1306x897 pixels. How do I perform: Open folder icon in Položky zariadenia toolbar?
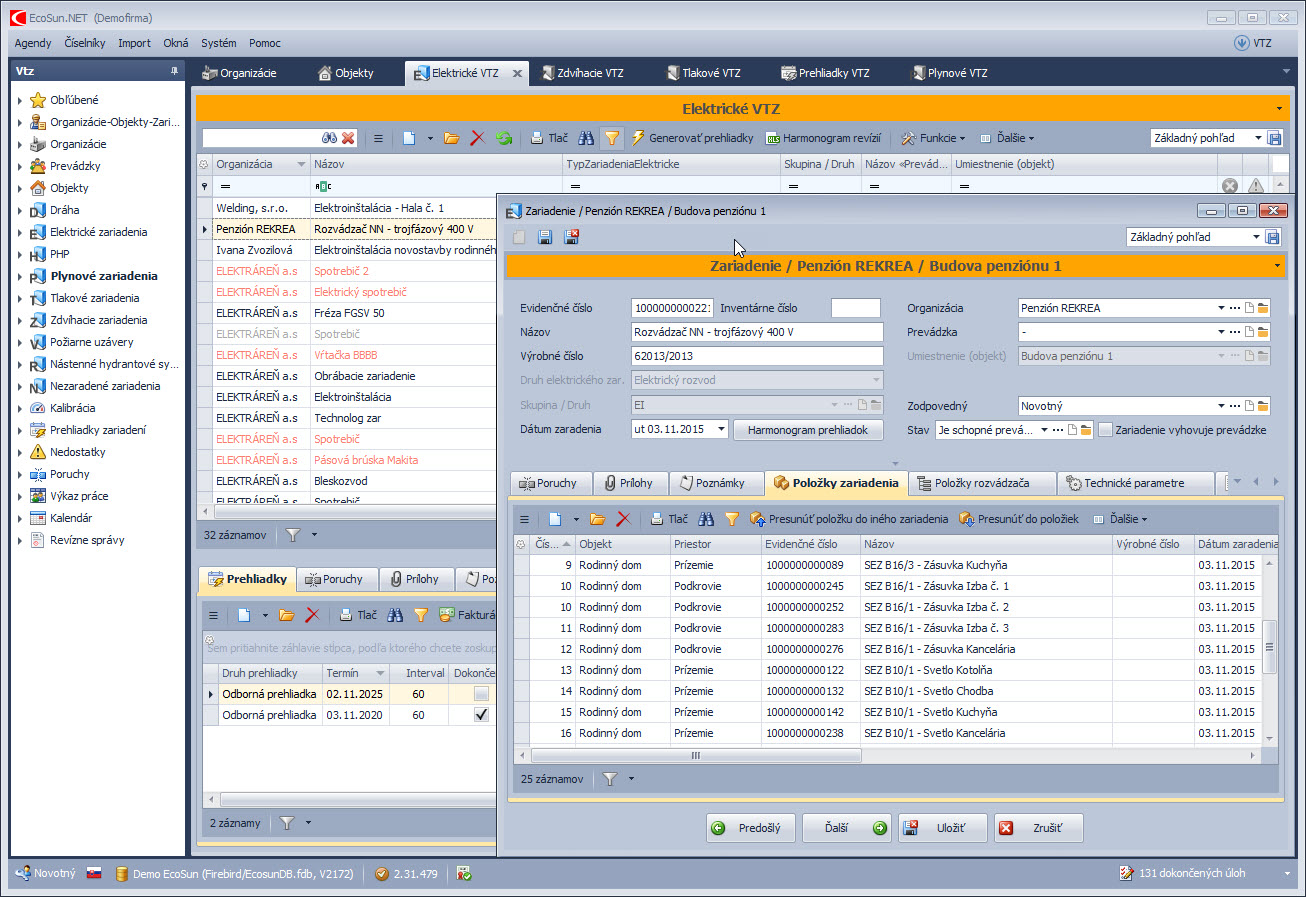pyautogui.click(x=597, y=519)
